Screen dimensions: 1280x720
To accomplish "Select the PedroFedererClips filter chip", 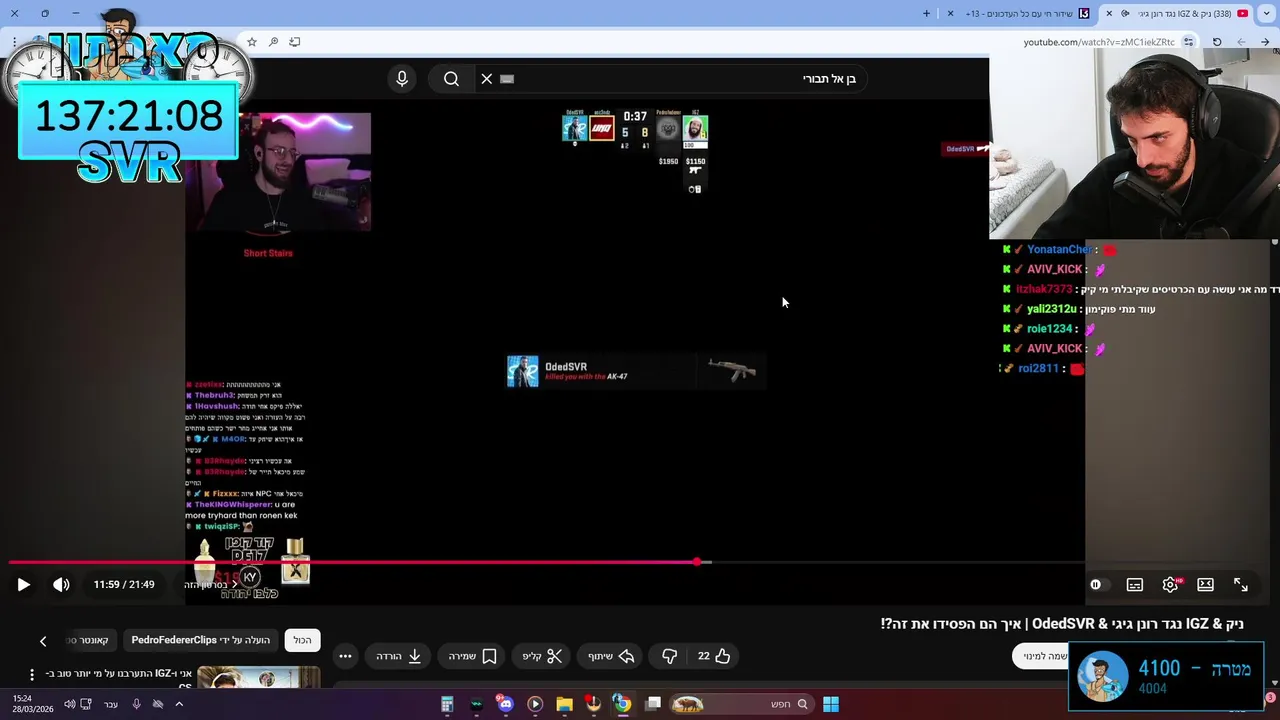I will pos(201,640).
